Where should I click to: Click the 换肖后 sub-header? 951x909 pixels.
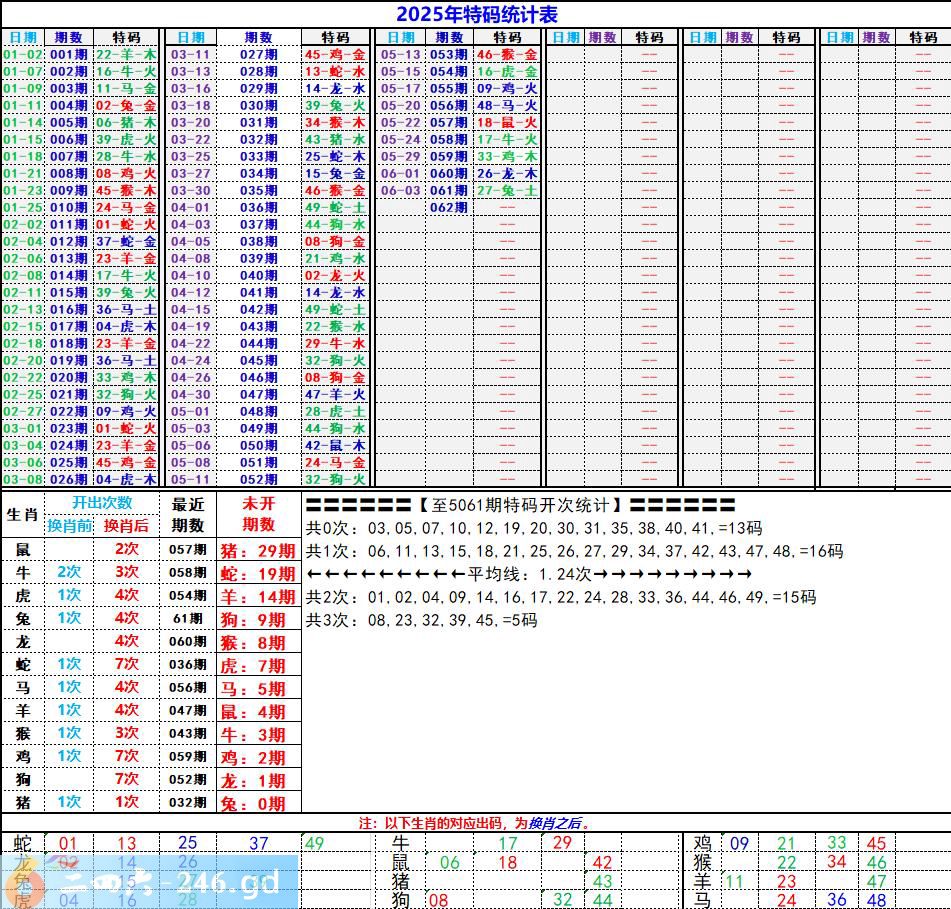click(127, 526)
